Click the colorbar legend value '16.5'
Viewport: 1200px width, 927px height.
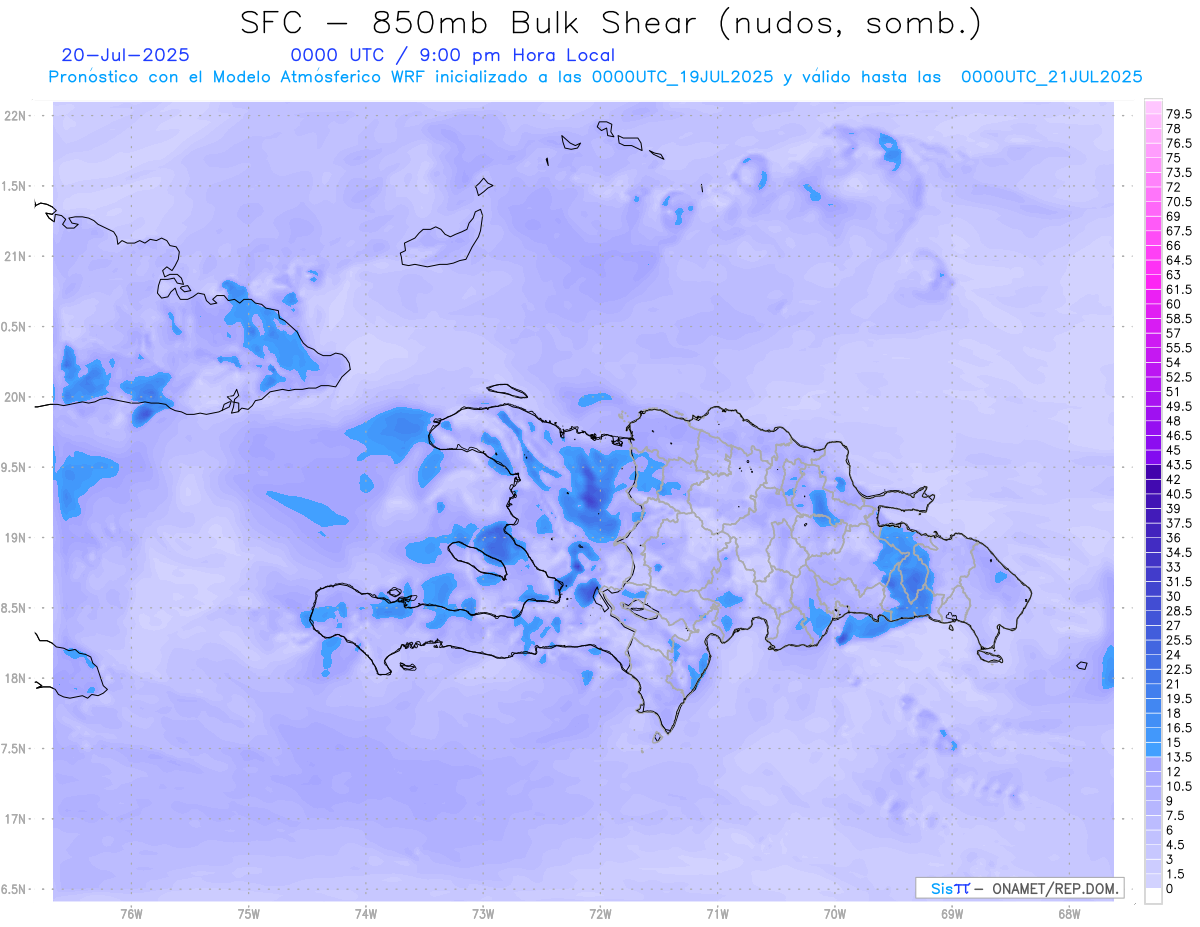click(x=1180, y=728)
